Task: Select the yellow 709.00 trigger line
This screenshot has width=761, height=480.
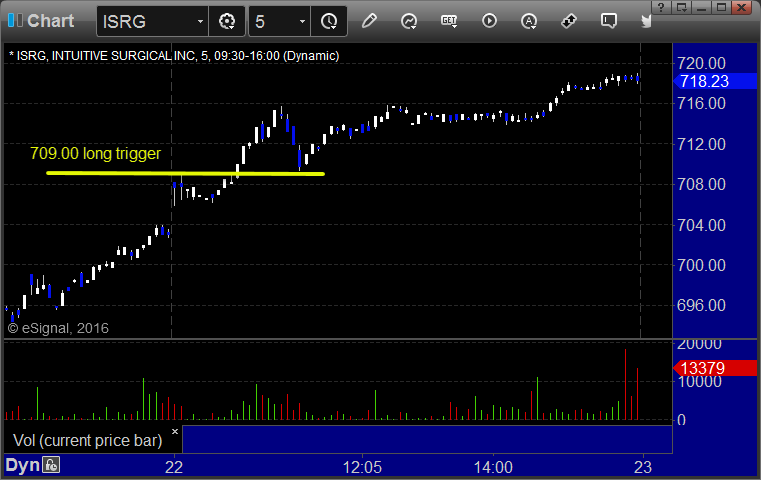Action: [185, 173]
